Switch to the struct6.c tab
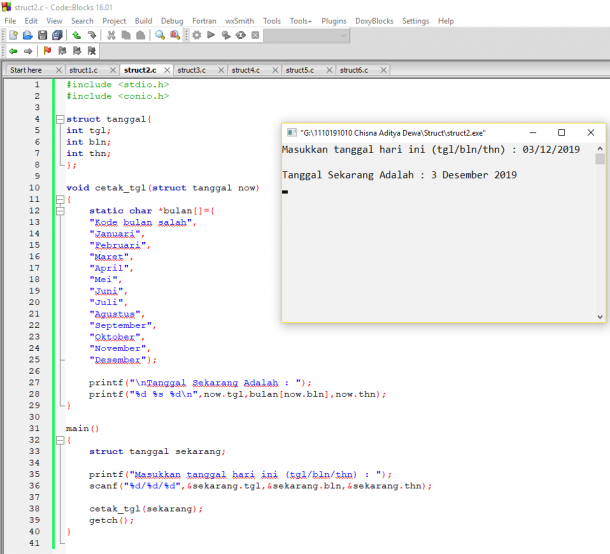Viewport: 610px width, 554px height. coord(354,70)
